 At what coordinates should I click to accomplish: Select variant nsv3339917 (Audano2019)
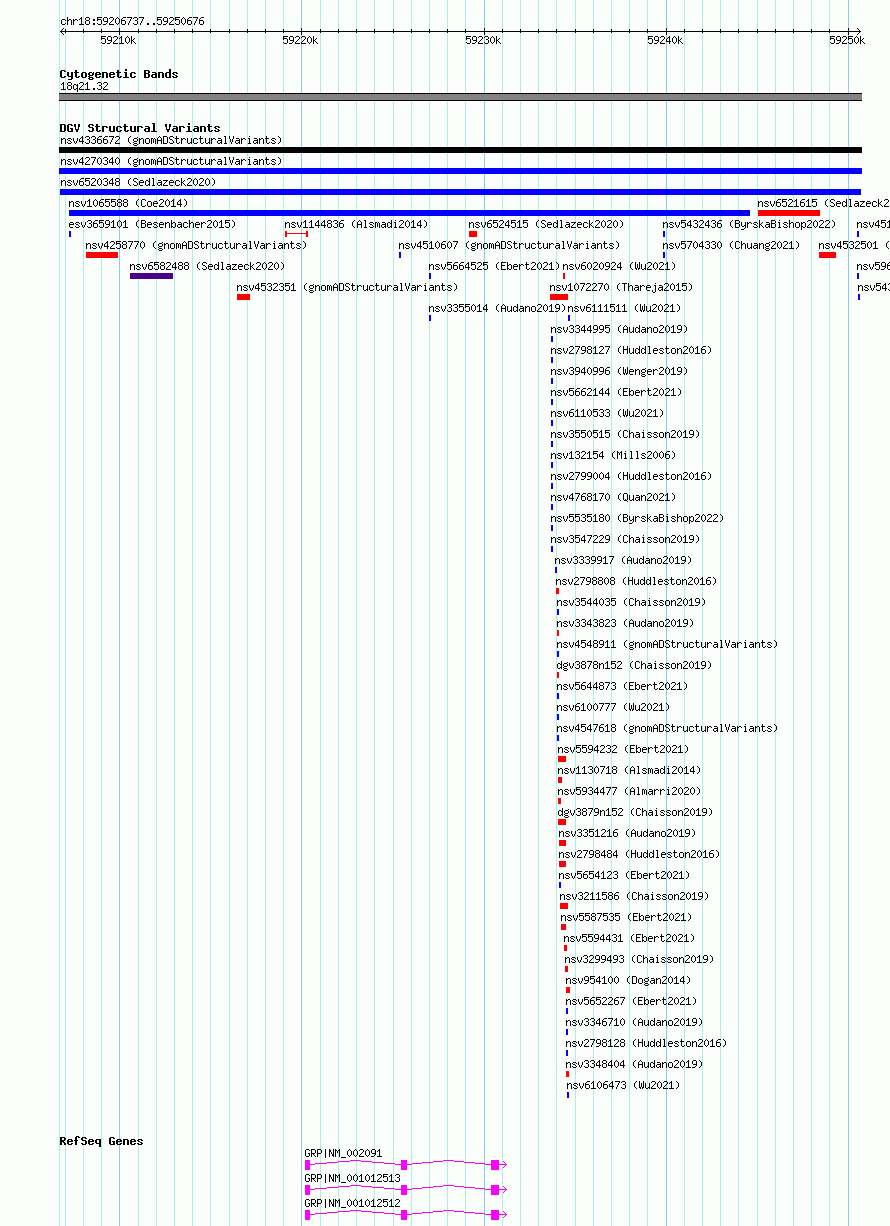point(623,560)
